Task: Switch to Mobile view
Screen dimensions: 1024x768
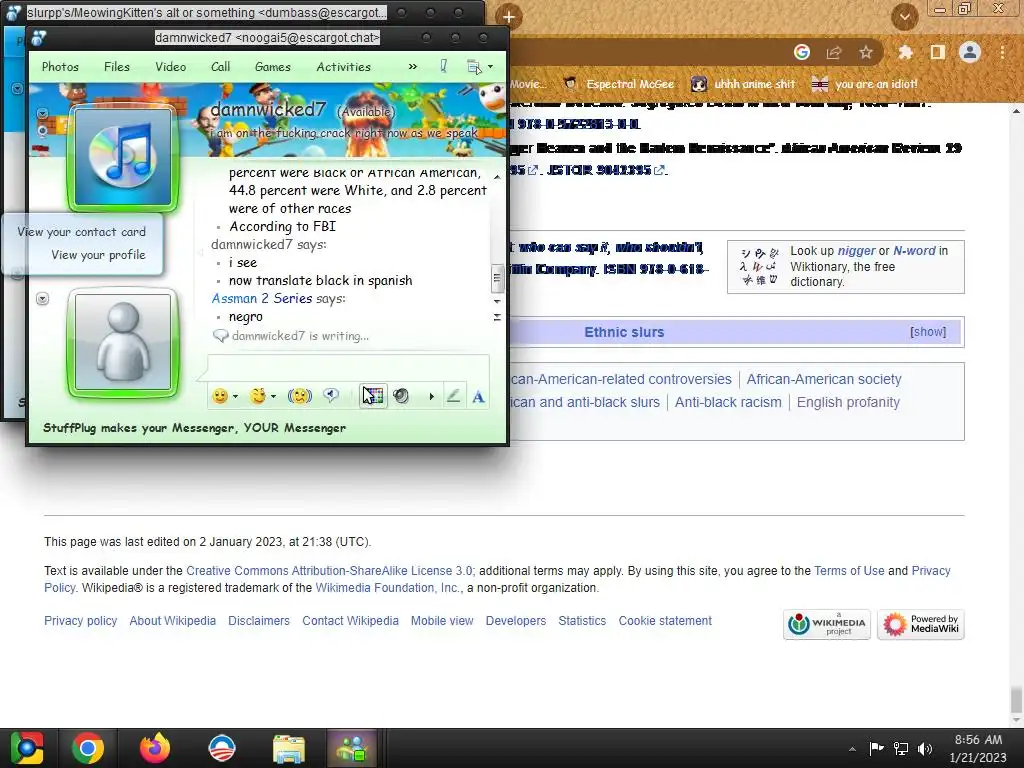Action: [x=442, y=621]
